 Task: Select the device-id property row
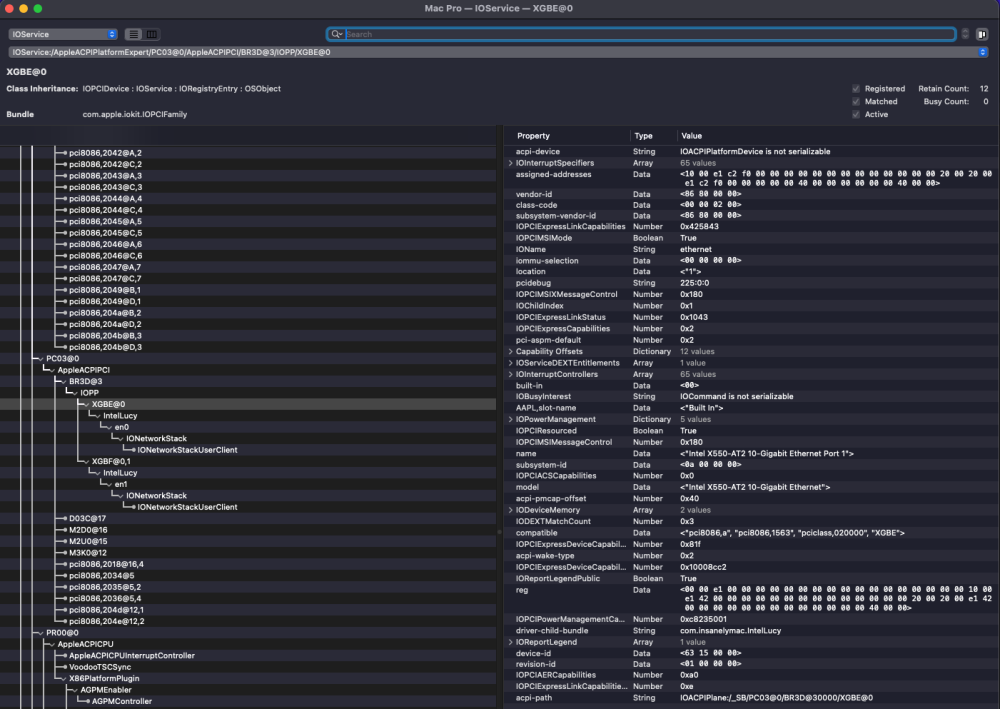[x=751, y=654]
